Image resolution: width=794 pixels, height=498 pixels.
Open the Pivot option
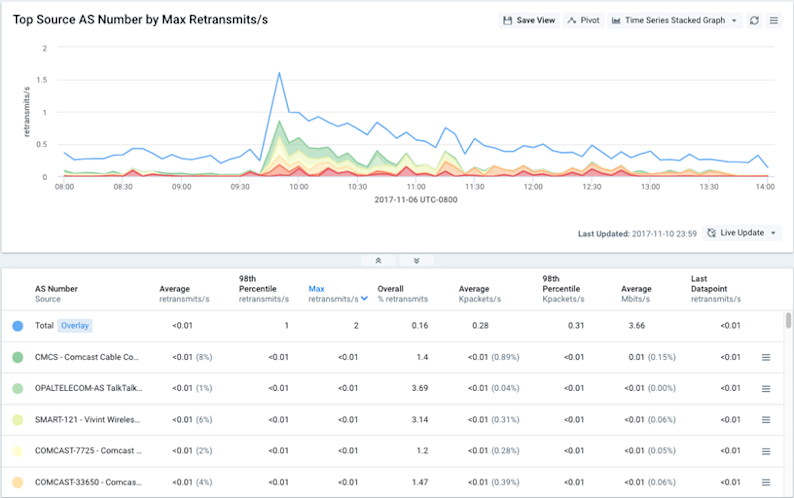pos(583,20)
